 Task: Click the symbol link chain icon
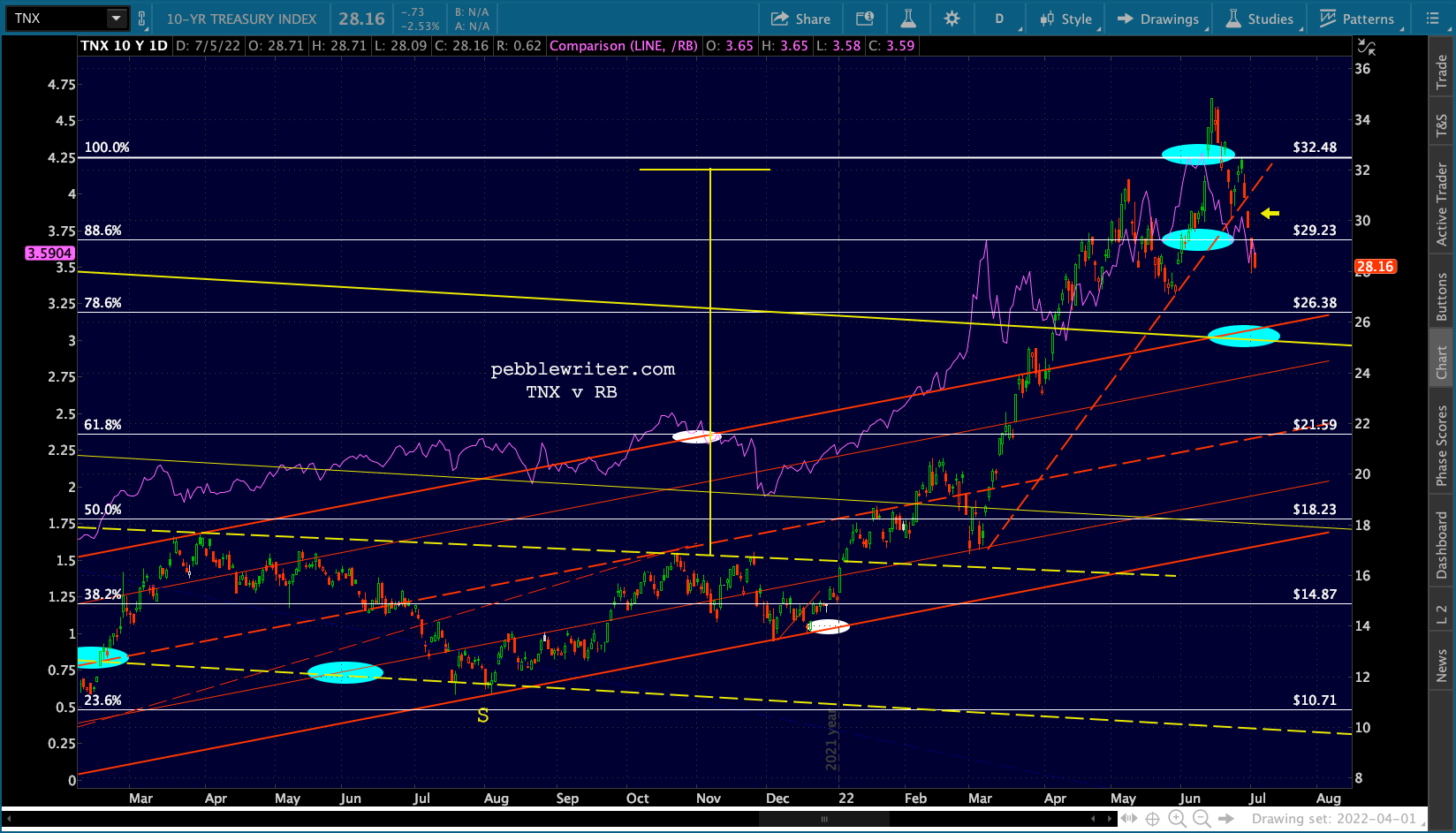click(x=141, y=19)
